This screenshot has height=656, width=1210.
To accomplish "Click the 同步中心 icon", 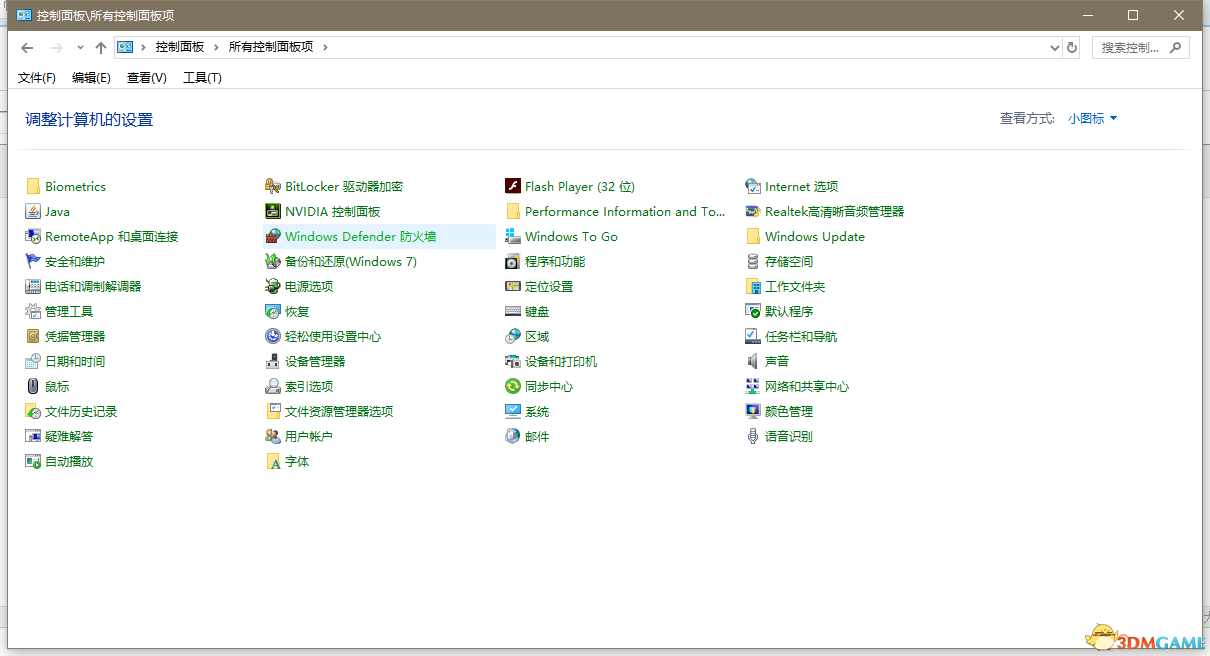I will point(513,386).
